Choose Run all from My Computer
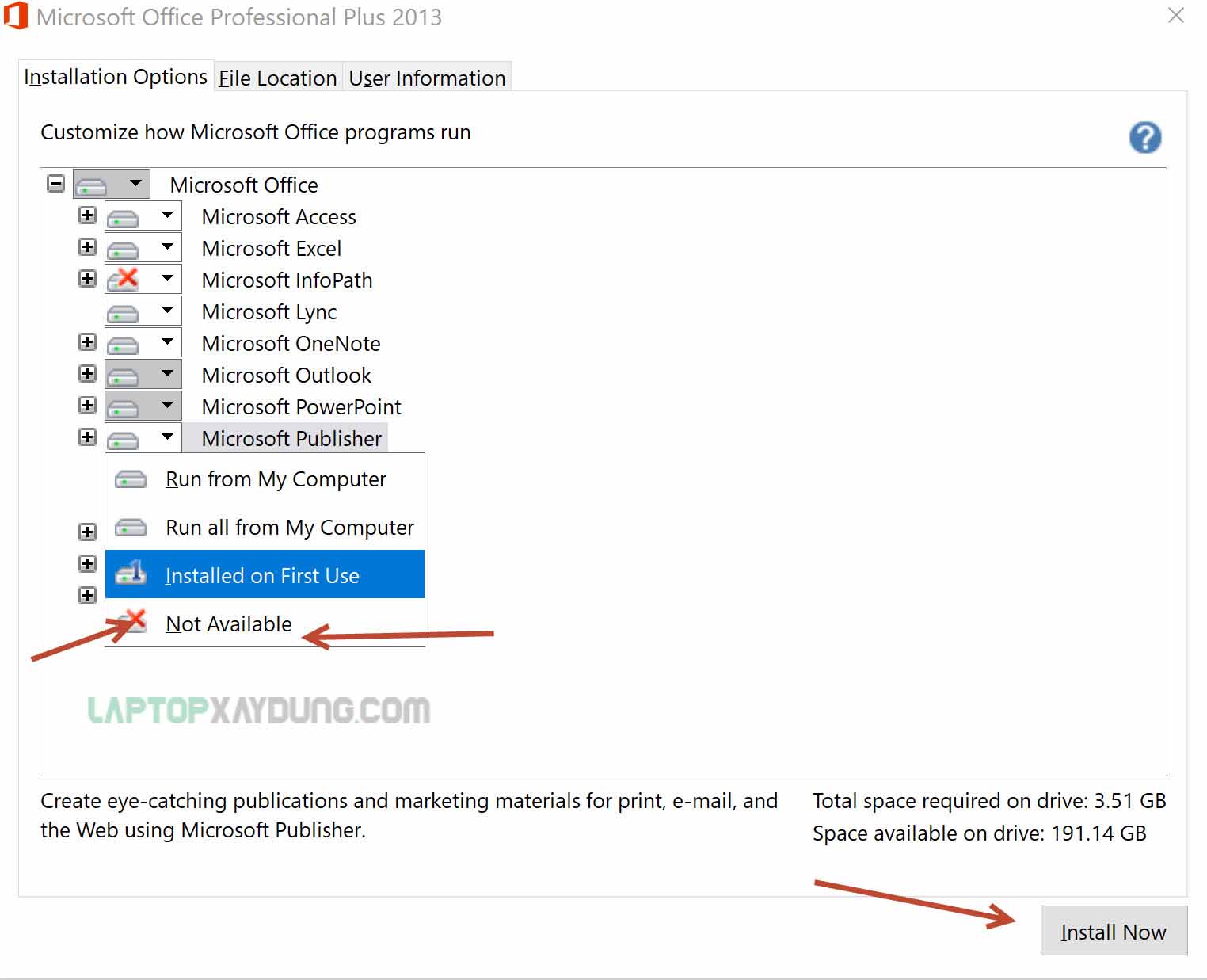1207x980 pixels. tap(265, 528)
